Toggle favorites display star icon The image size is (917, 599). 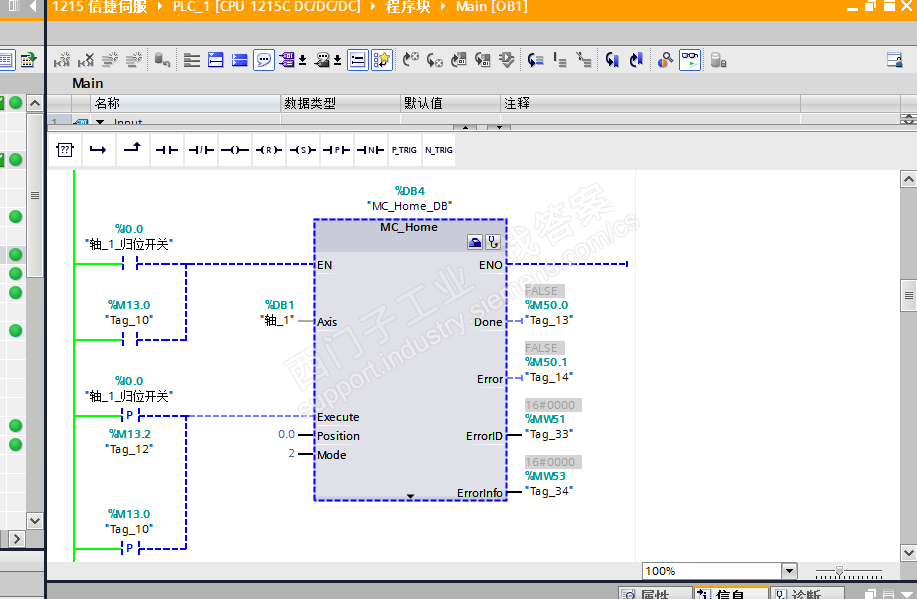click(x=382, y=60)
